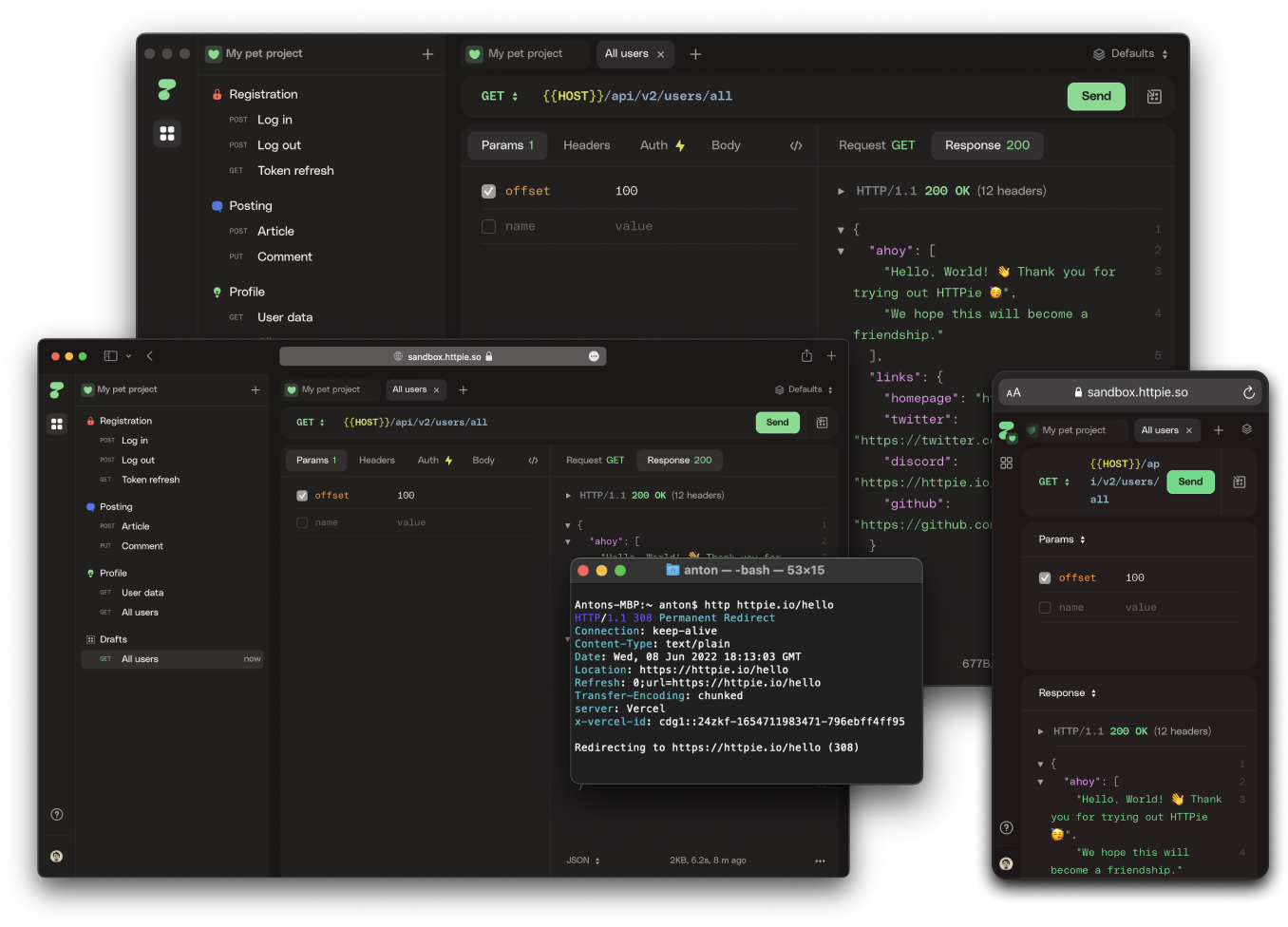The width and height of the screenshot is (1288, 927).
Task: Enable the empty name parameter checkbox in the Safari window
Action: tap(302, 522)
